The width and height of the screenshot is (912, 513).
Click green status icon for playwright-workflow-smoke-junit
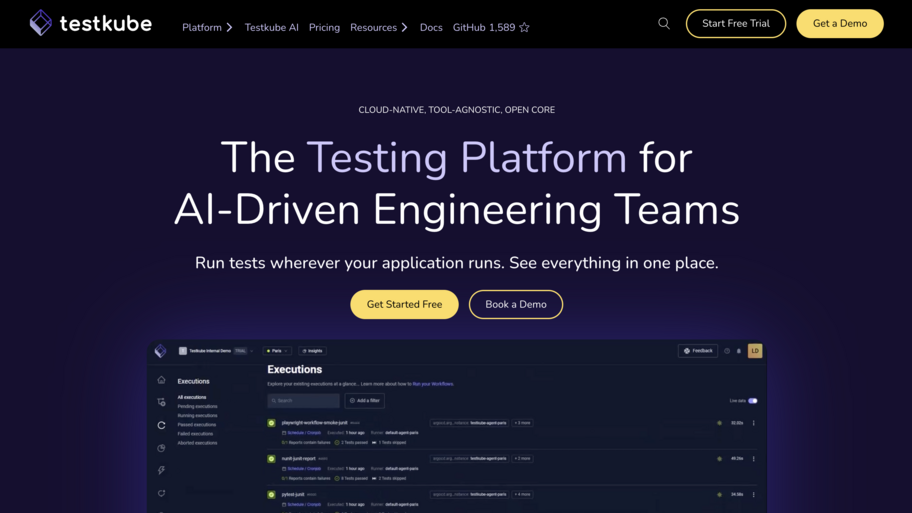coord(271,423)
